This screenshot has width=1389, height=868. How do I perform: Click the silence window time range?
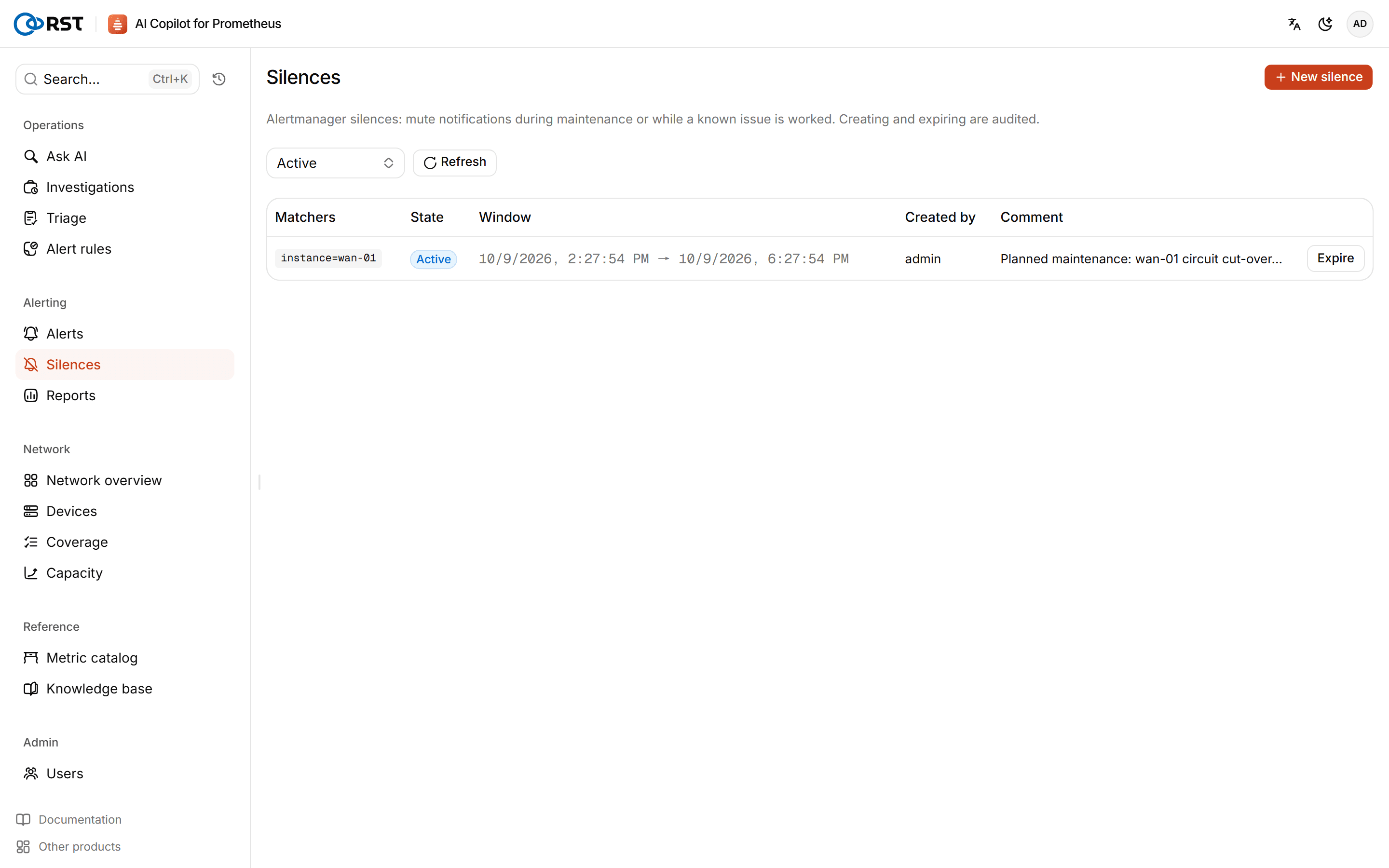tap(664, 259)
